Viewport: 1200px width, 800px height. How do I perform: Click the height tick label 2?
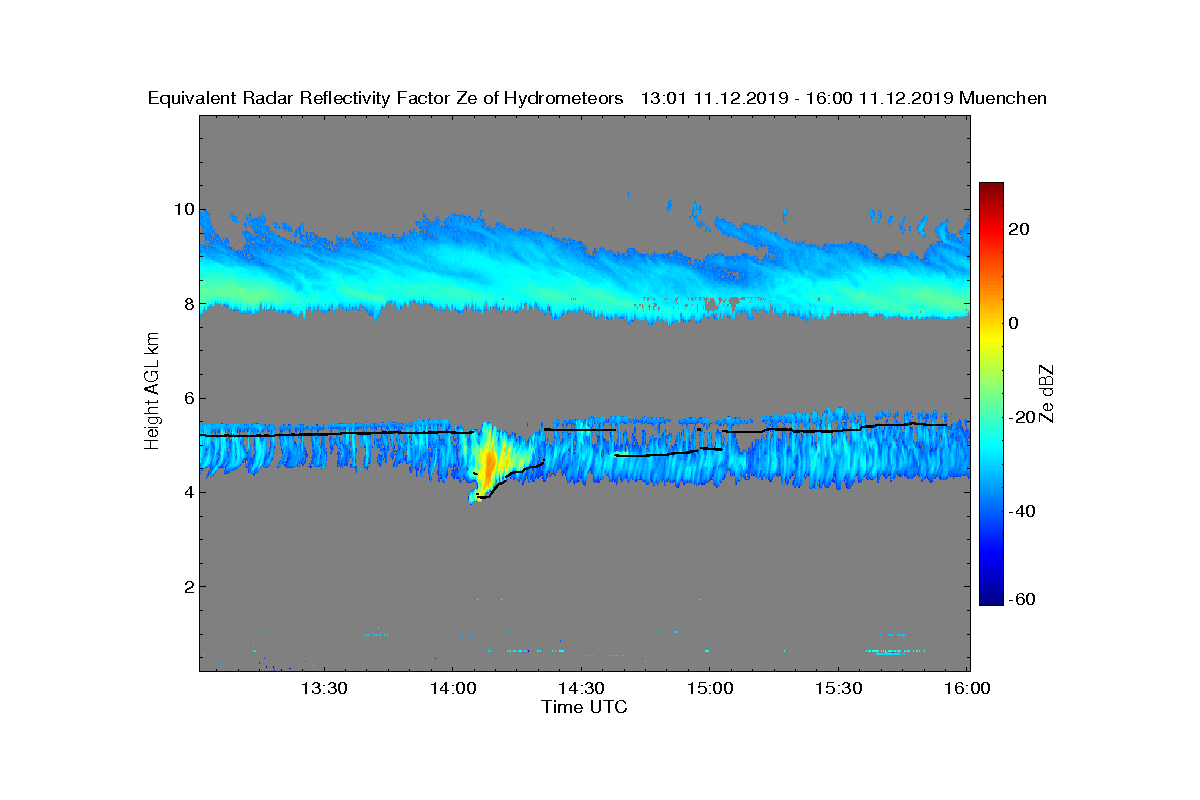pyautogui.click(x=187, y=586)
